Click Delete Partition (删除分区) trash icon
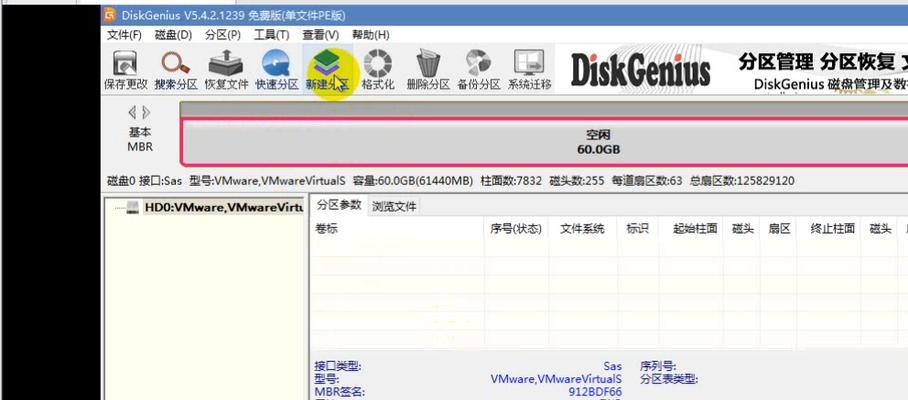This screenshot has width=908, height=400. pyautogui.click(x=428, y=69)
